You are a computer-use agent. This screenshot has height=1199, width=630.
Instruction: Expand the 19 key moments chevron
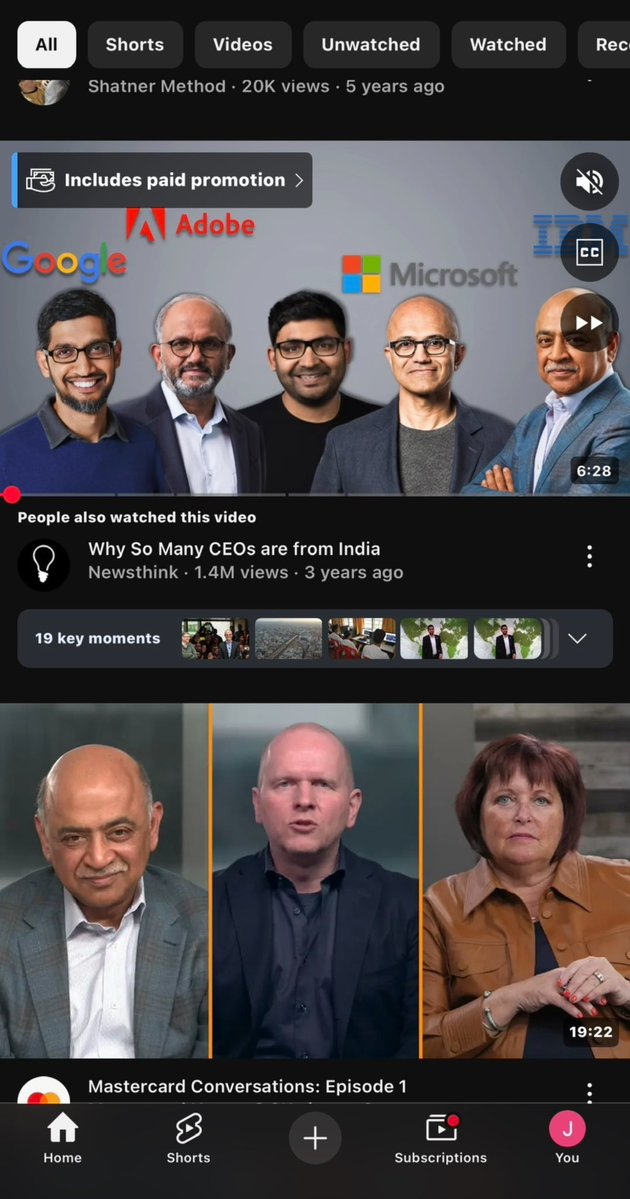point(577,638)
